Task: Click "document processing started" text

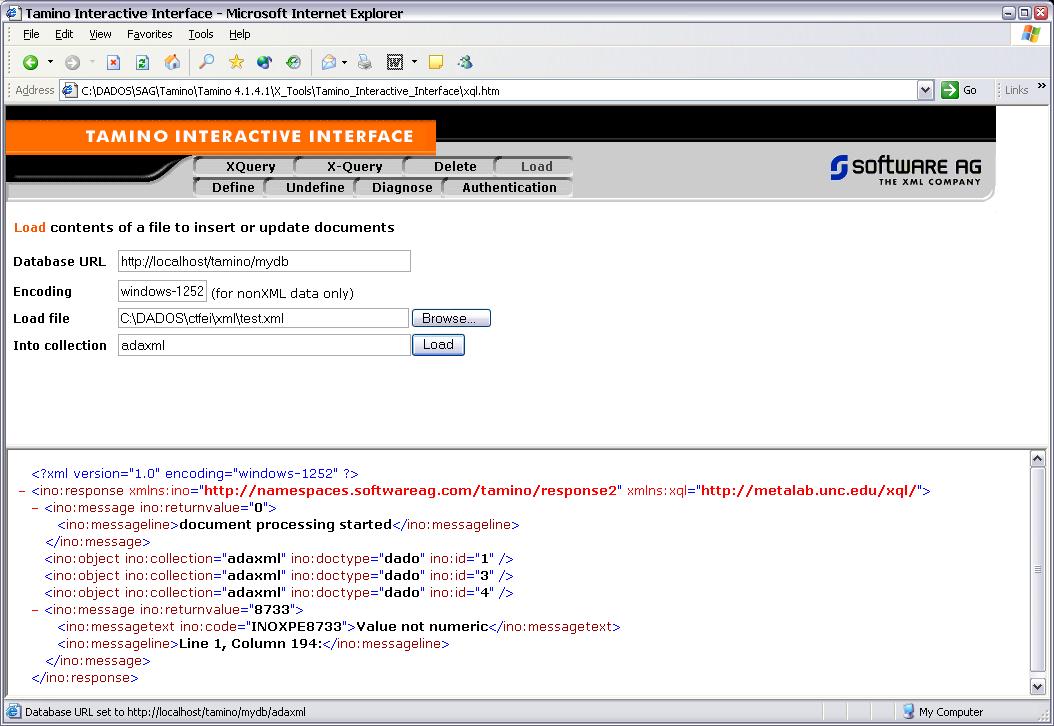Action: pos(286,524)
